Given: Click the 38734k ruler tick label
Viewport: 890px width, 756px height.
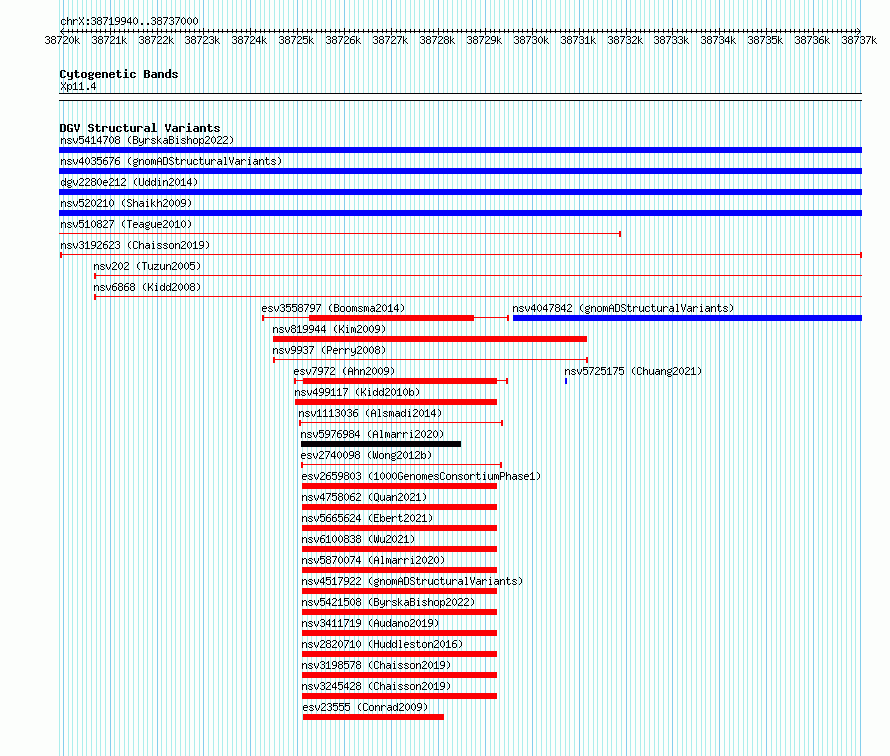Looking at the screenshot, I should click(718, 40).
